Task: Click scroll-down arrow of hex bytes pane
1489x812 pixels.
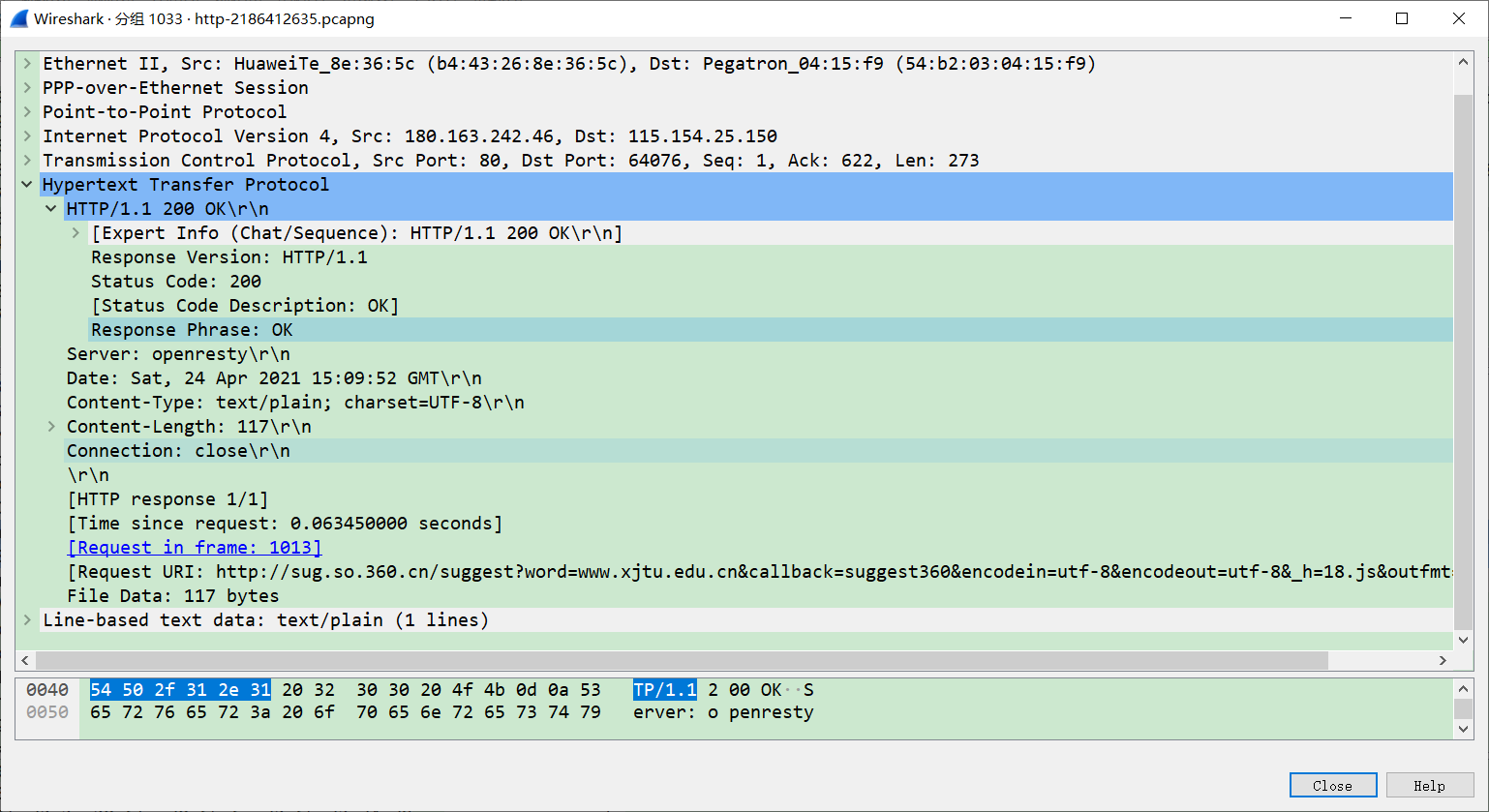Action: tap(1464, 729)
